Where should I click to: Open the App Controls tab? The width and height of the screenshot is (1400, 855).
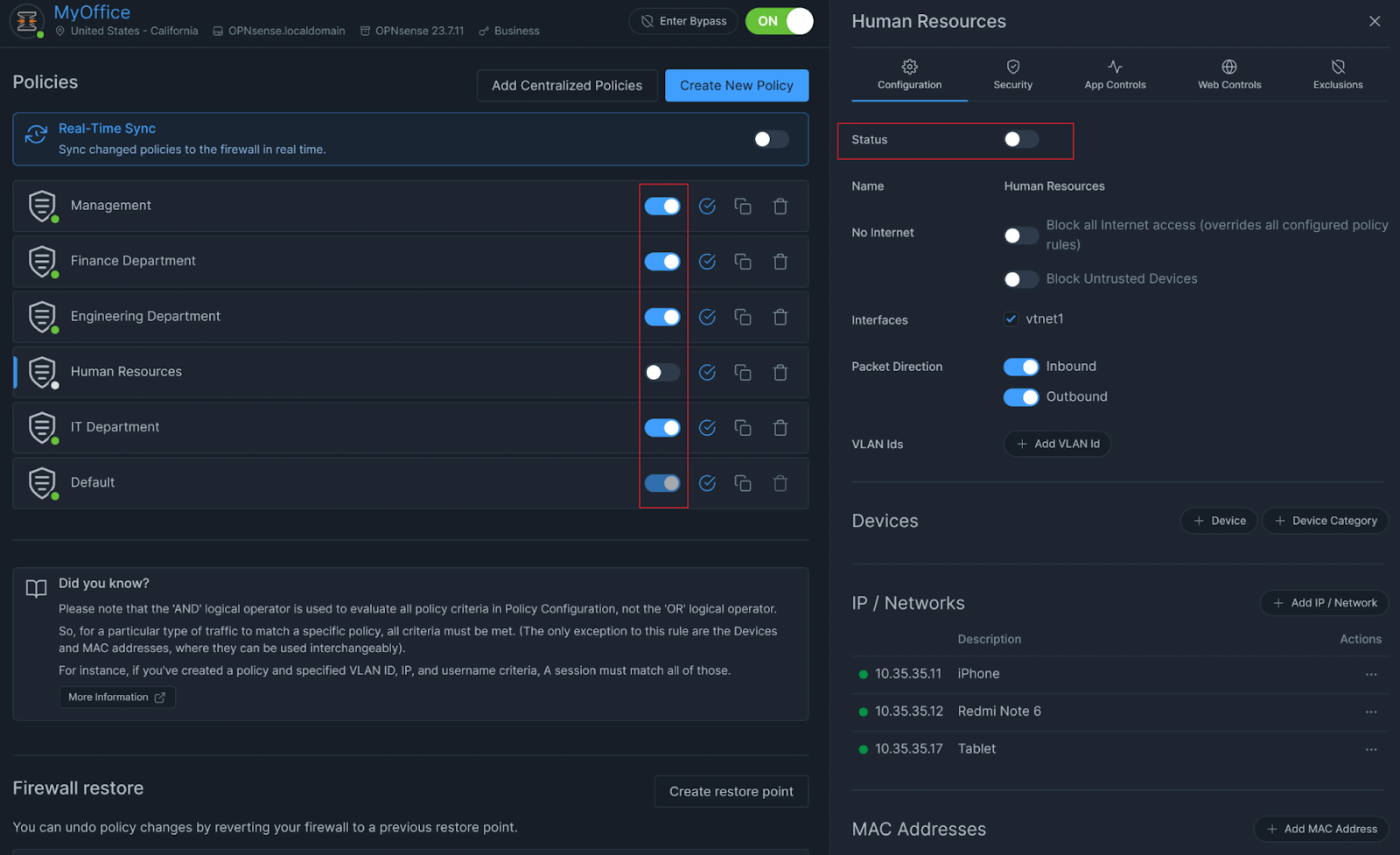tap(1114, 74)
